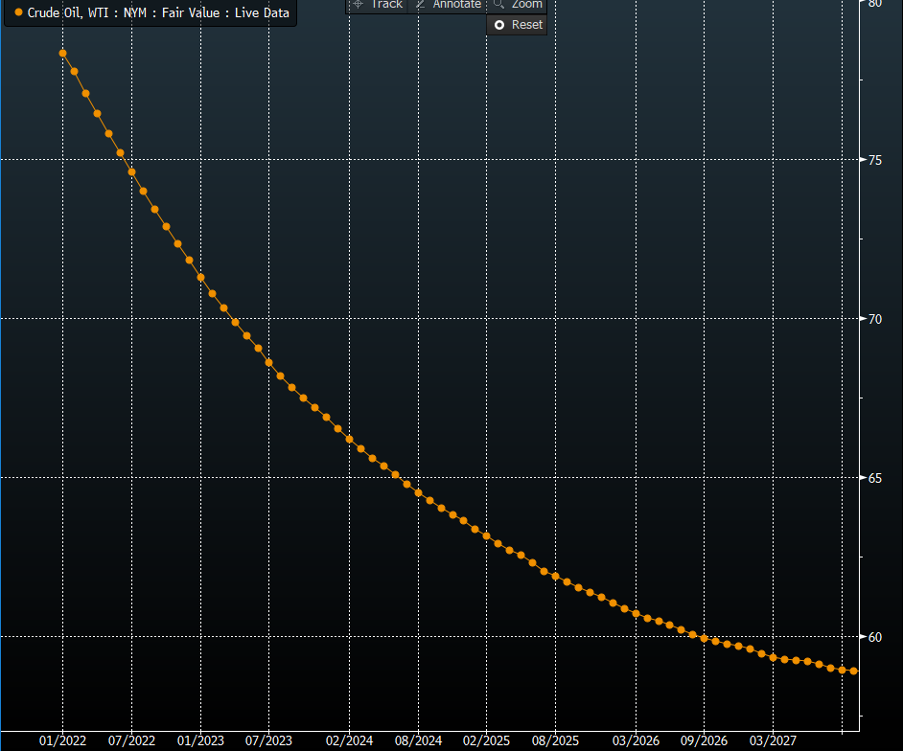
Task: Click the 07/2022 x-axis label
Action: [132, 741]
